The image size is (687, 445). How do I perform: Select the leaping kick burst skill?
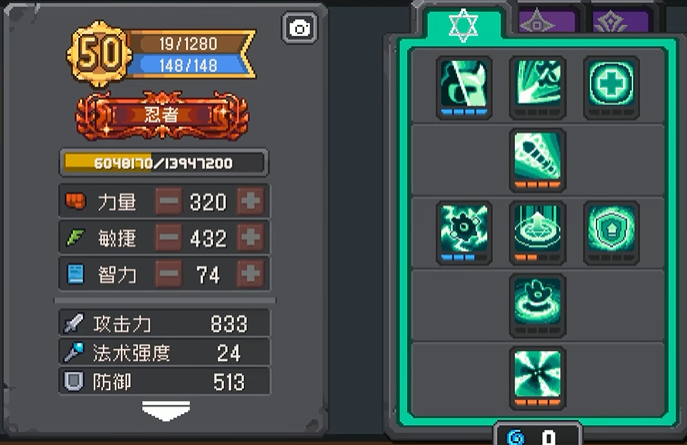pyautogui.click(x=538, y=87)
